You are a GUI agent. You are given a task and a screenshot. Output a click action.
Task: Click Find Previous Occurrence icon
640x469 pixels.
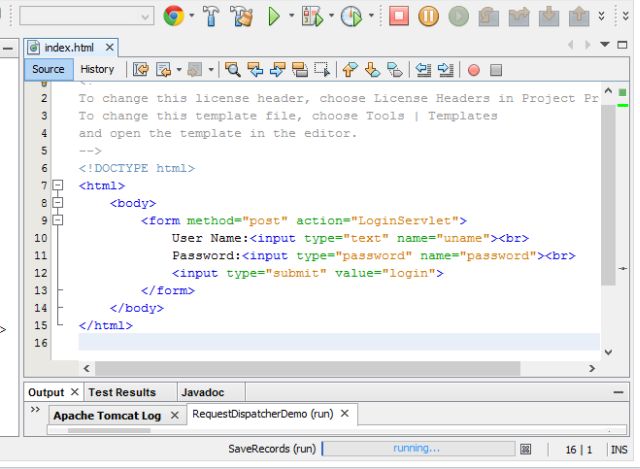[256, 70]
